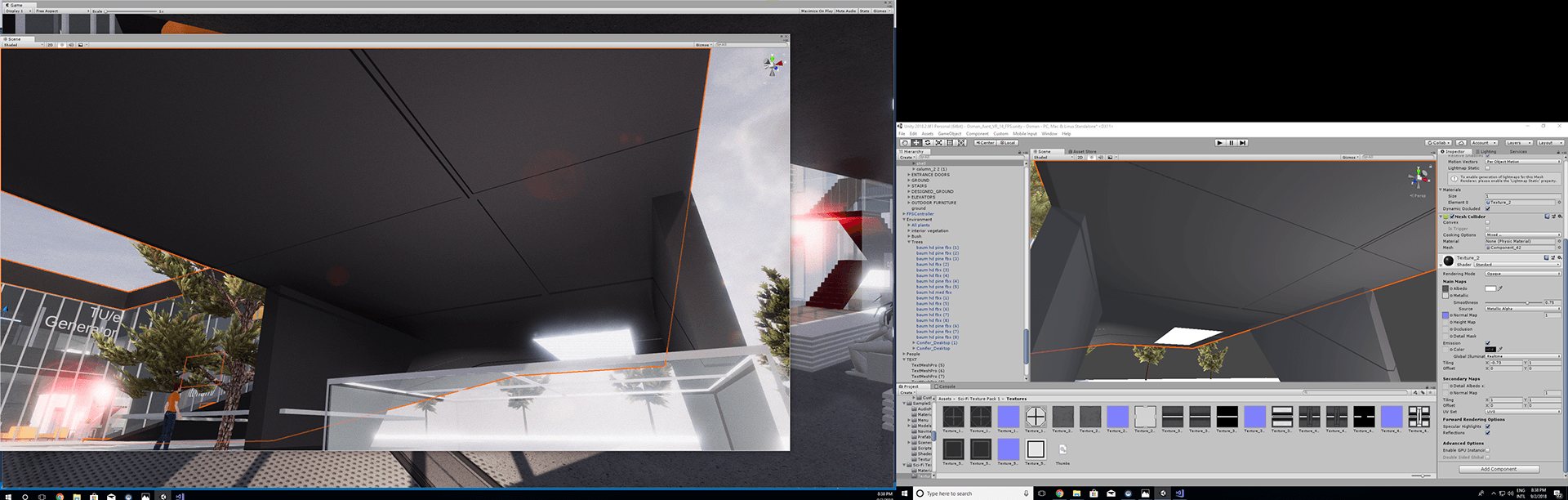Switch to the Asset Store tab
The width and height of the screenshot is (1568, 500).
coord(1083,152)
